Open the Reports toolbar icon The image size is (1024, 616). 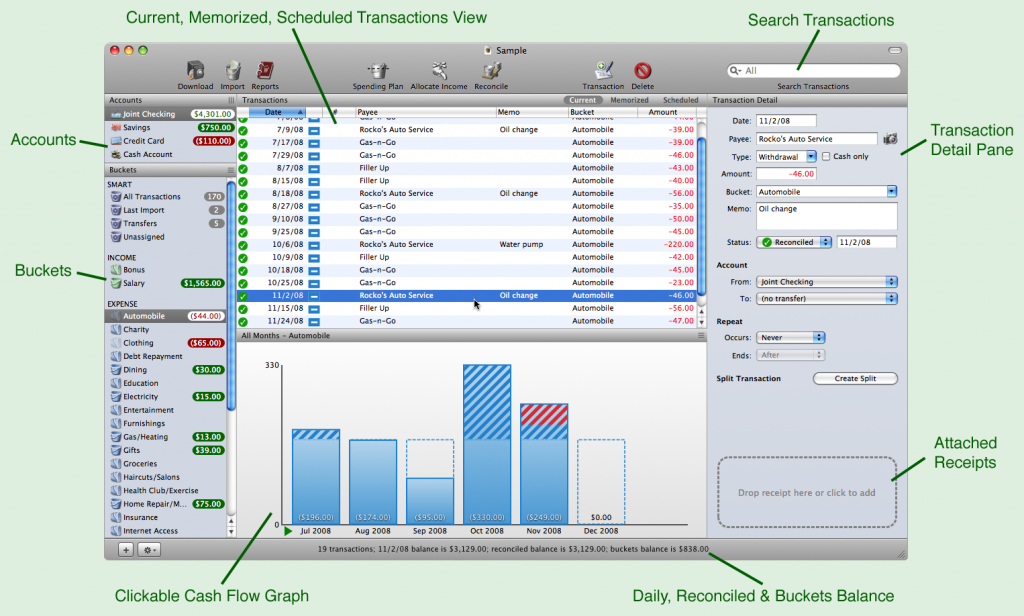(265, 71)
